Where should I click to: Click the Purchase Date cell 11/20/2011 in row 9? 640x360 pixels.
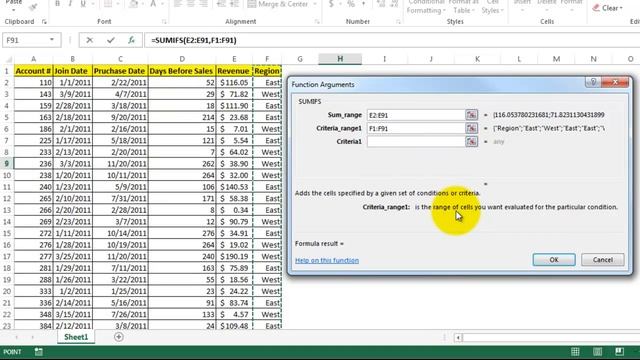120,163
